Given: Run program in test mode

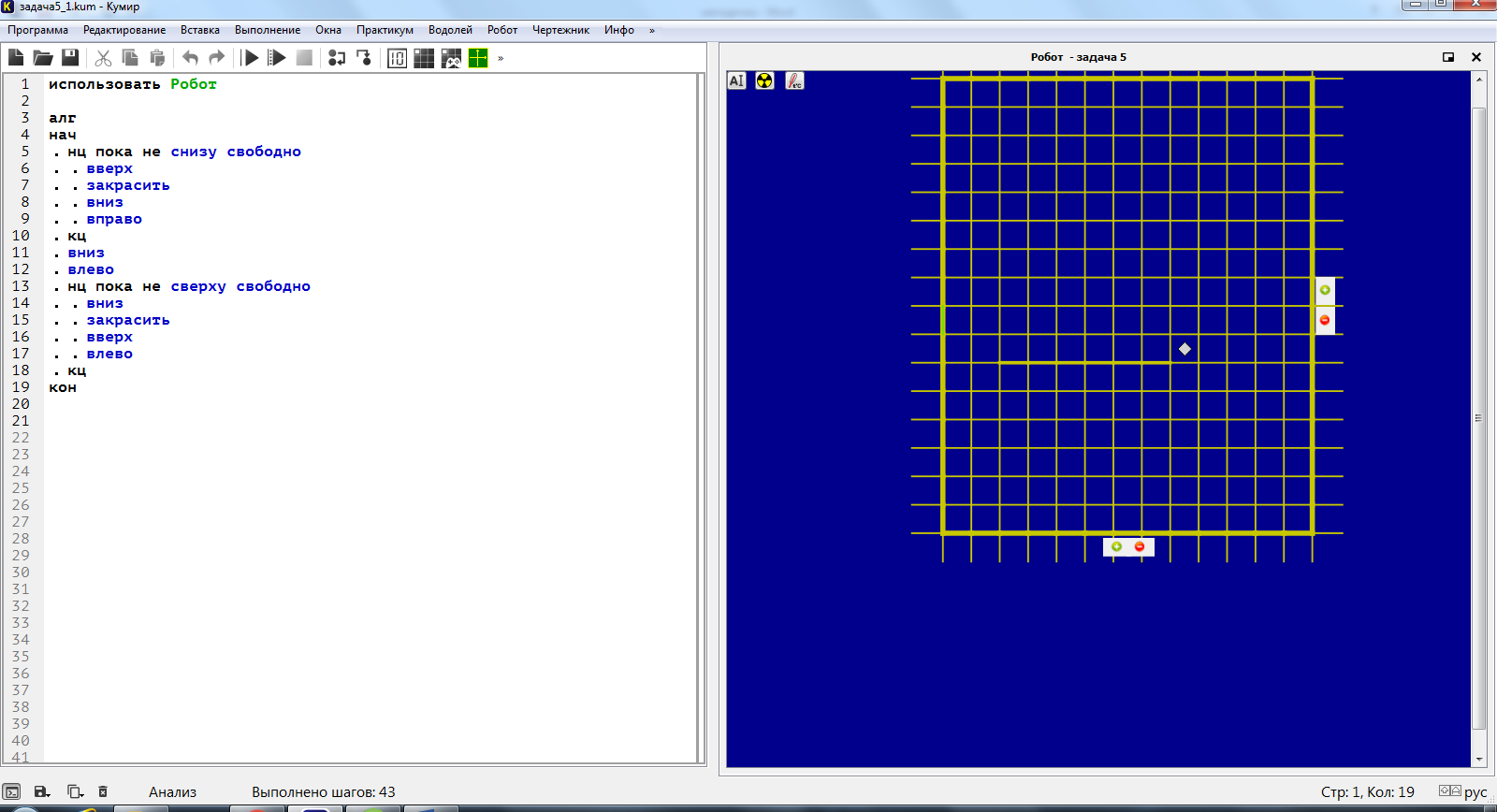Looking at the screenshot, I should coord(277,58).
